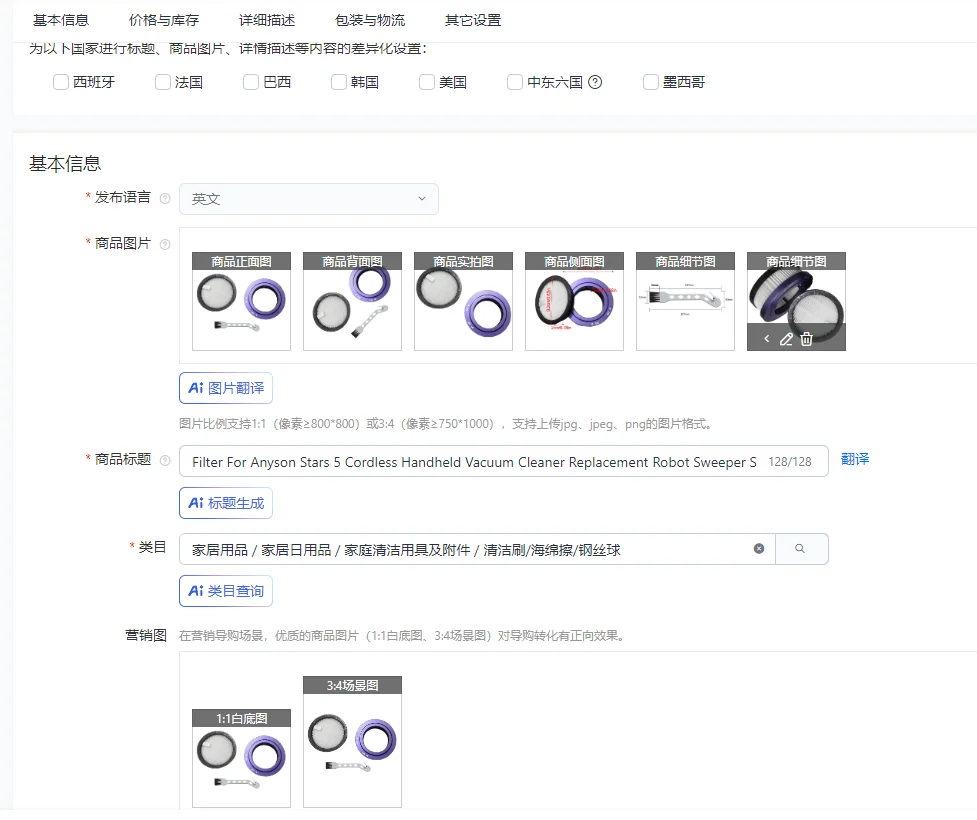Select the 商品侧面图 thumbnail

pyautogui.click(x=574, y=302)
